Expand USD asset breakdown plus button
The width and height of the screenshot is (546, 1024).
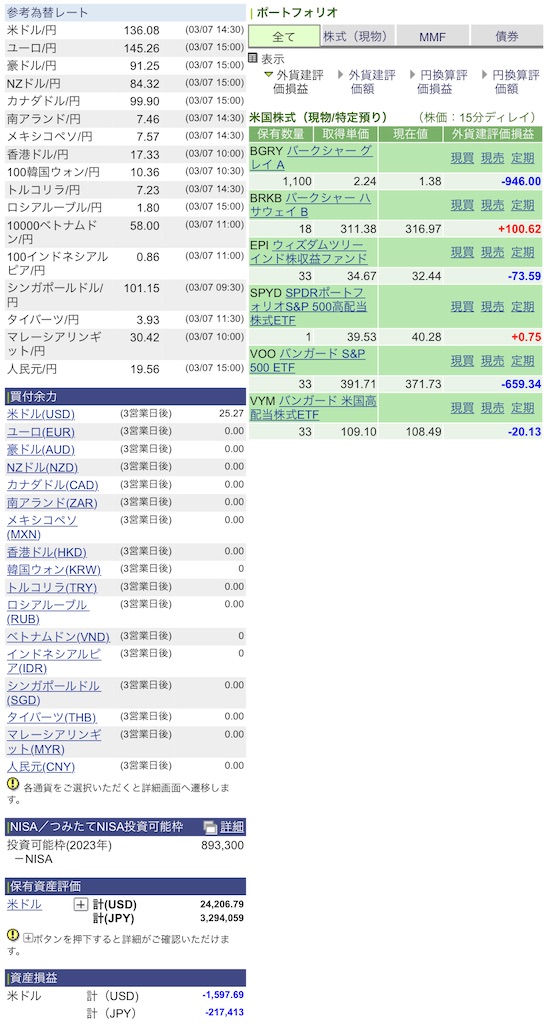pos(81,904)
